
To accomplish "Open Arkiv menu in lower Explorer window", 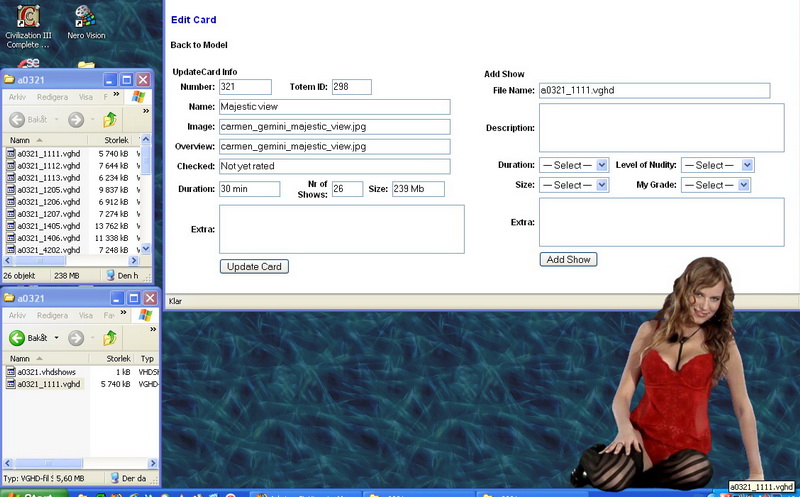I will pyautogui.click(x=19, y=315).
